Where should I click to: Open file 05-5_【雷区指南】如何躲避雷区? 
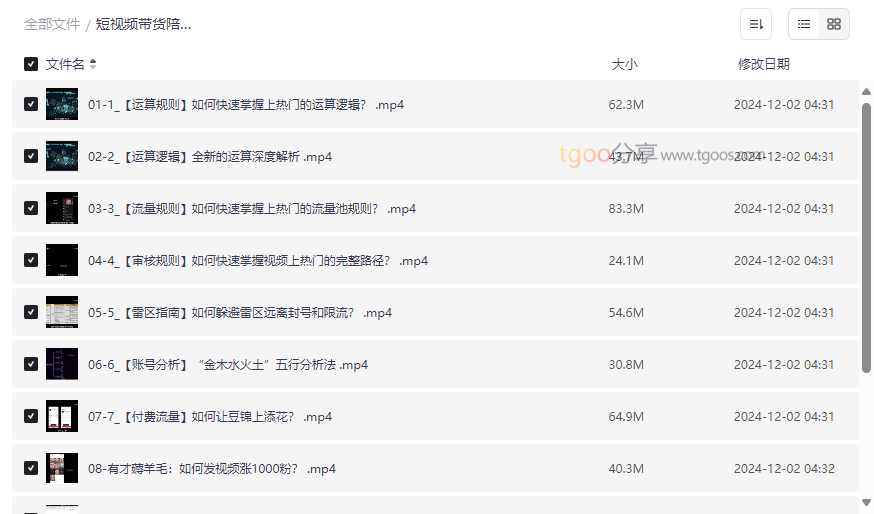coord(240,313)
